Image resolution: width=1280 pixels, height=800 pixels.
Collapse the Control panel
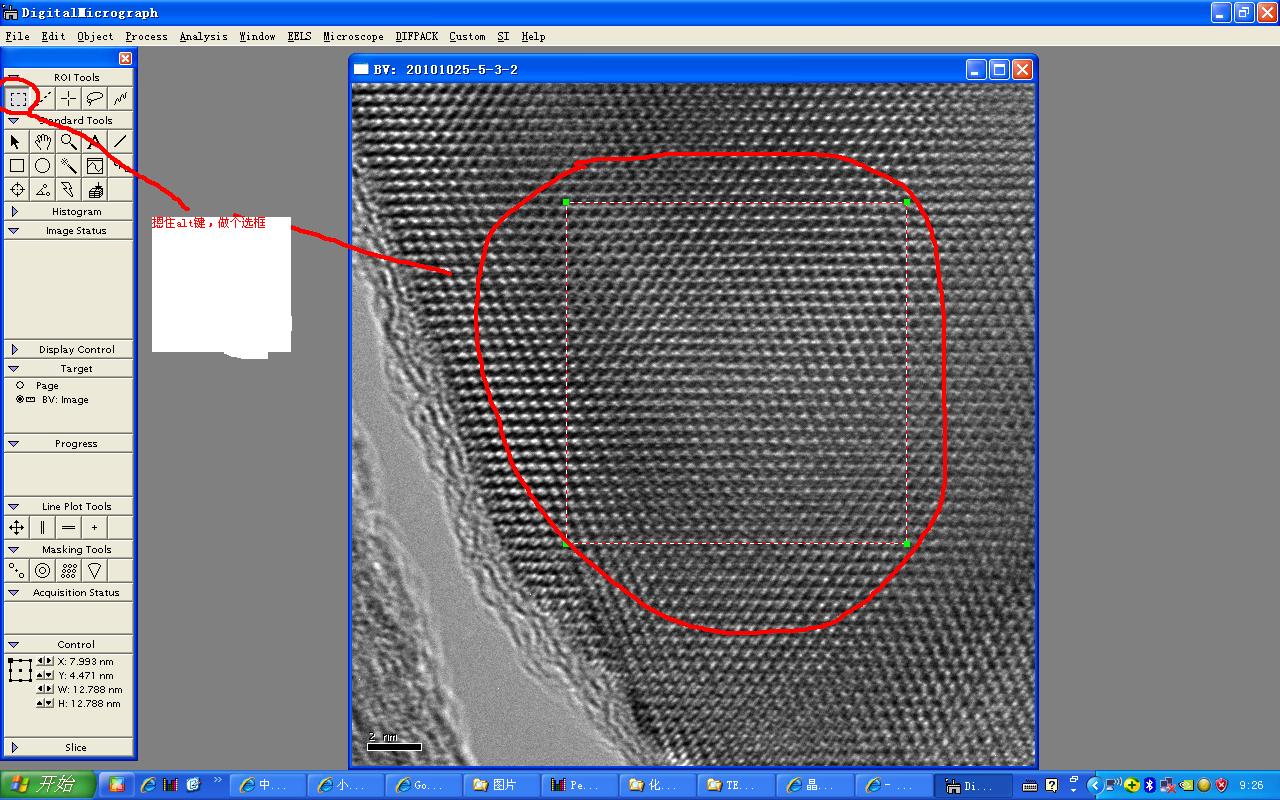(14, 645)
